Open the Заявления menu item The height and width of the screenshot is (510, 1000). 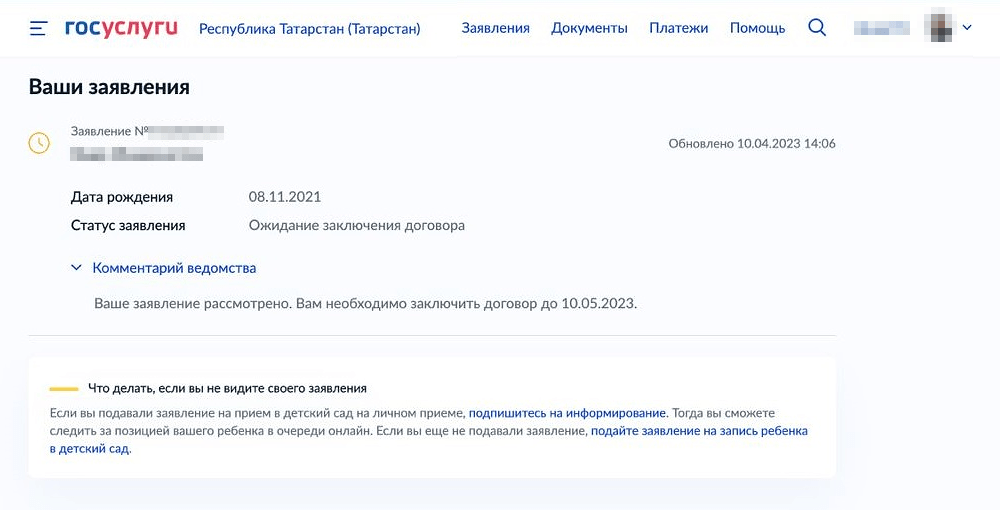coord(496,28)
